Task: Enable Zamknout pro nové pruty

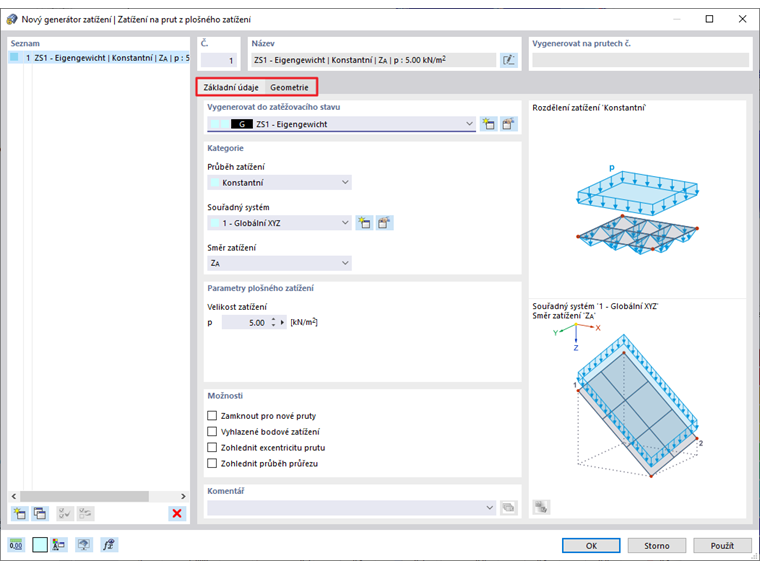Action: click(212, 415)
